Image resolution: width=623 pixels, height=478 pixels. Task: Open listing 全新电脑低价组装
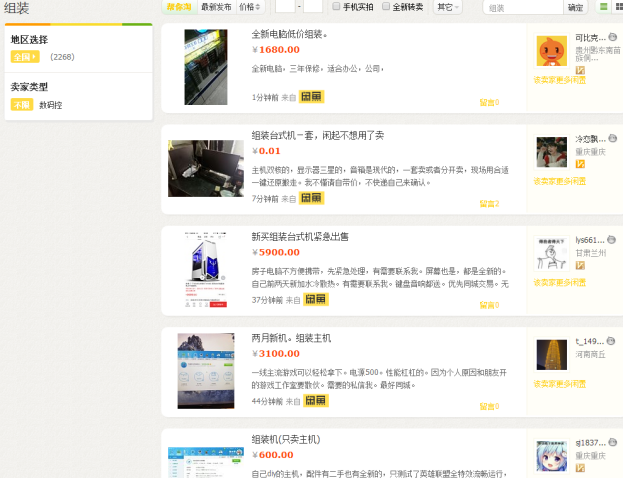[x=289, y=34]
